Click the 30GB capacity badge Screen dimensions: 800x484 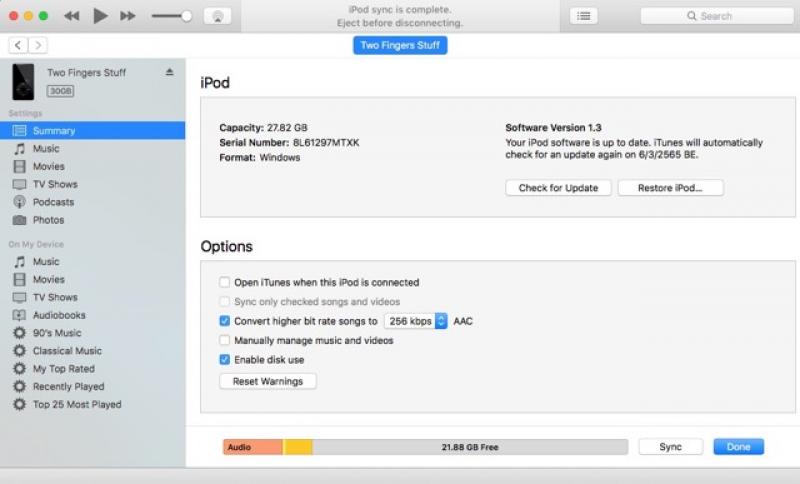coord(61,91)
